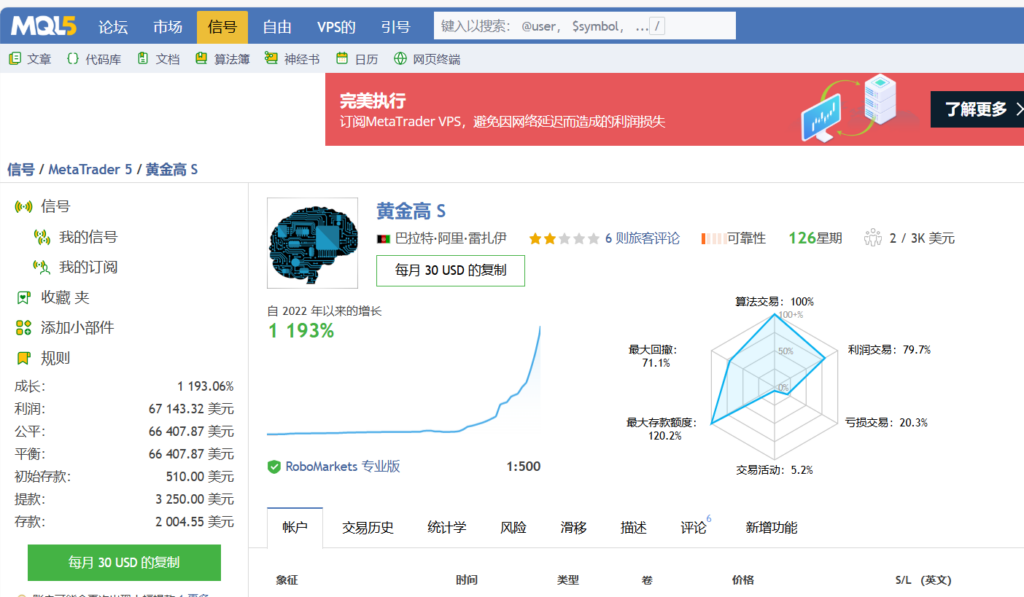Open the 市场 menu item
This screenshot has width=1024, height=597.
click(x=168, y=27)
